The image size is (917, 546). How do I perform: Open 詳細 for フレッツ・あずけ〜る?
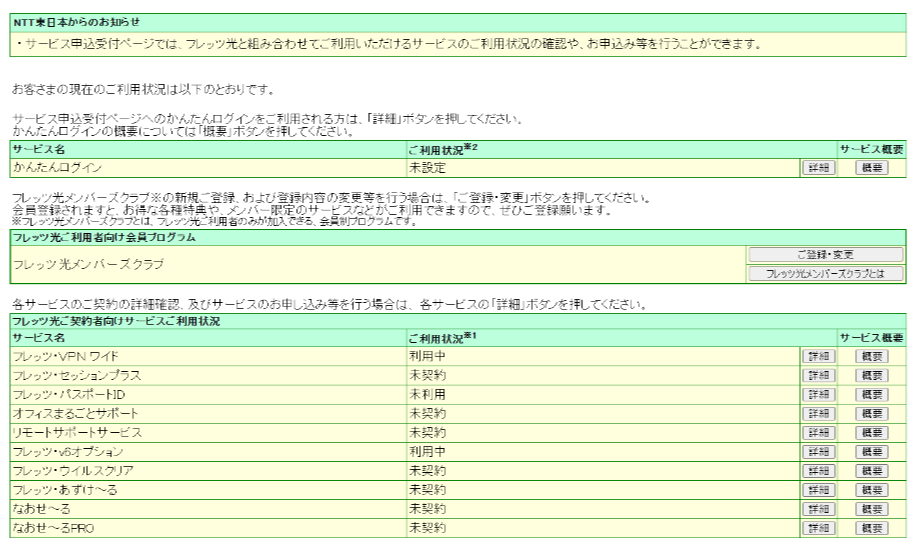(819, 490)
